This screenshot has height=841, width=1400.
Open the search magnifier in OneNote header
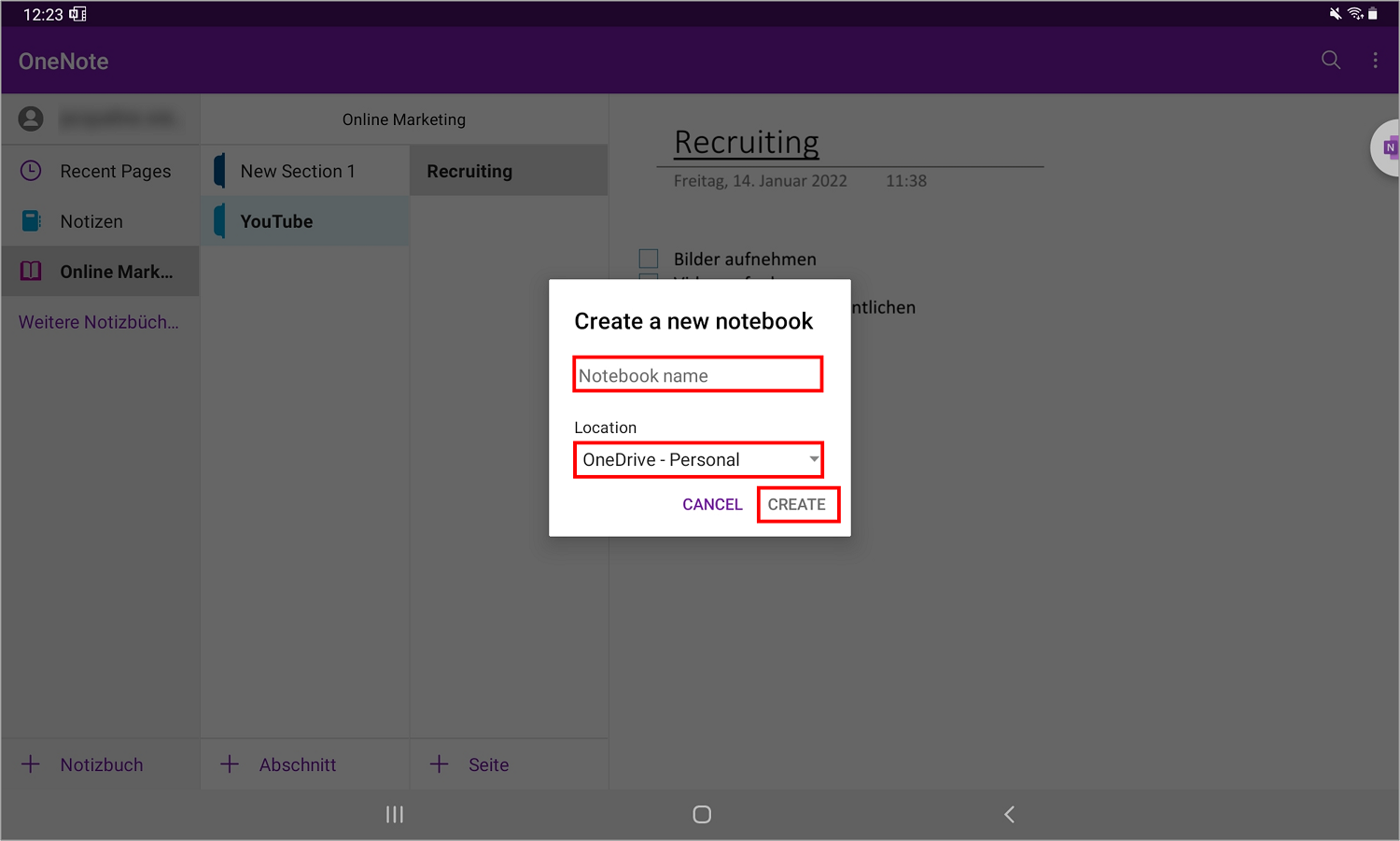pyautogui.click(x=1331, y=61)
